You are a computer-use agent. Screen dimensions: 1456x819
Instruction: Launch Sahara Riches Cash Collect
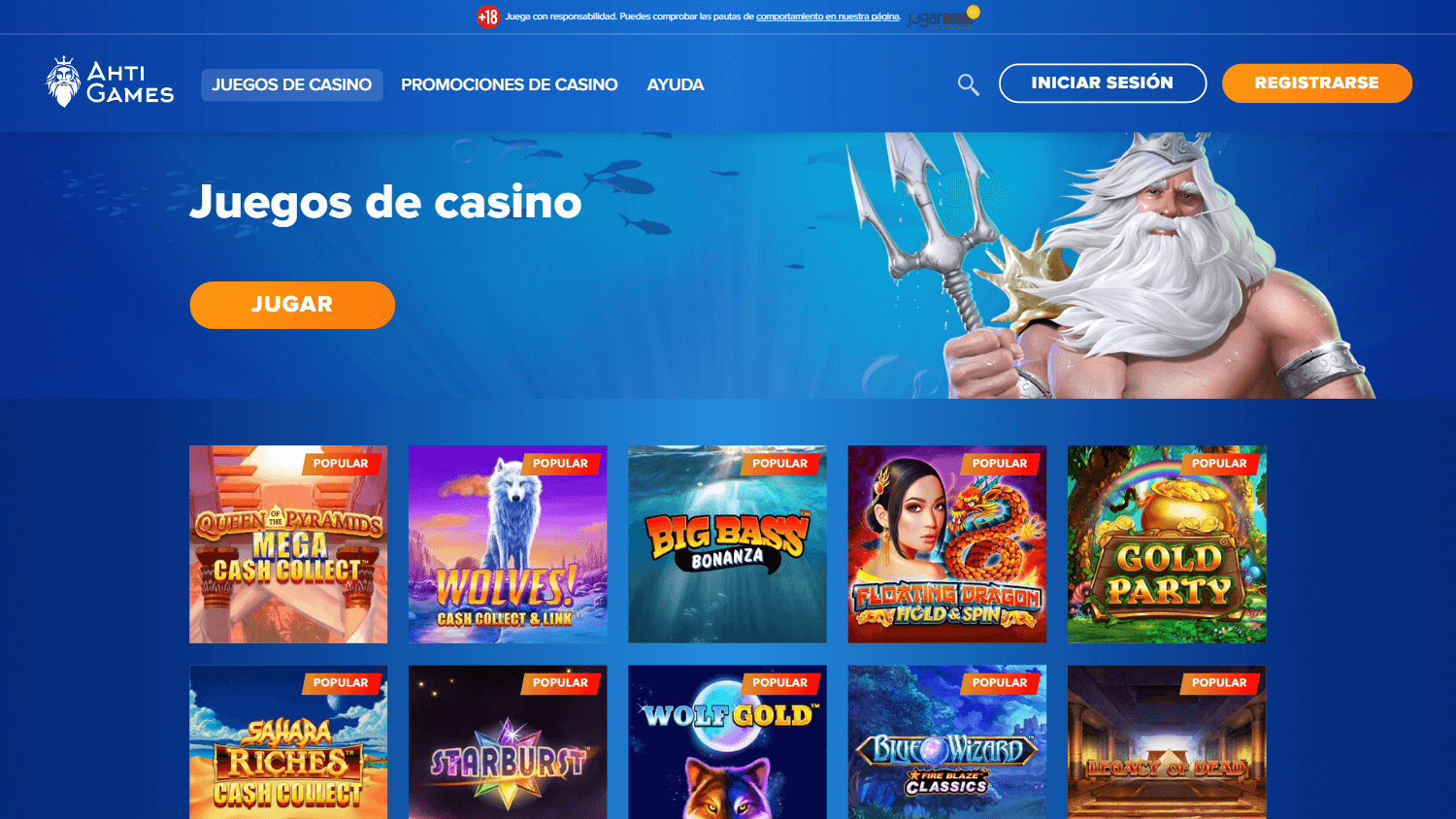point(288,742)
